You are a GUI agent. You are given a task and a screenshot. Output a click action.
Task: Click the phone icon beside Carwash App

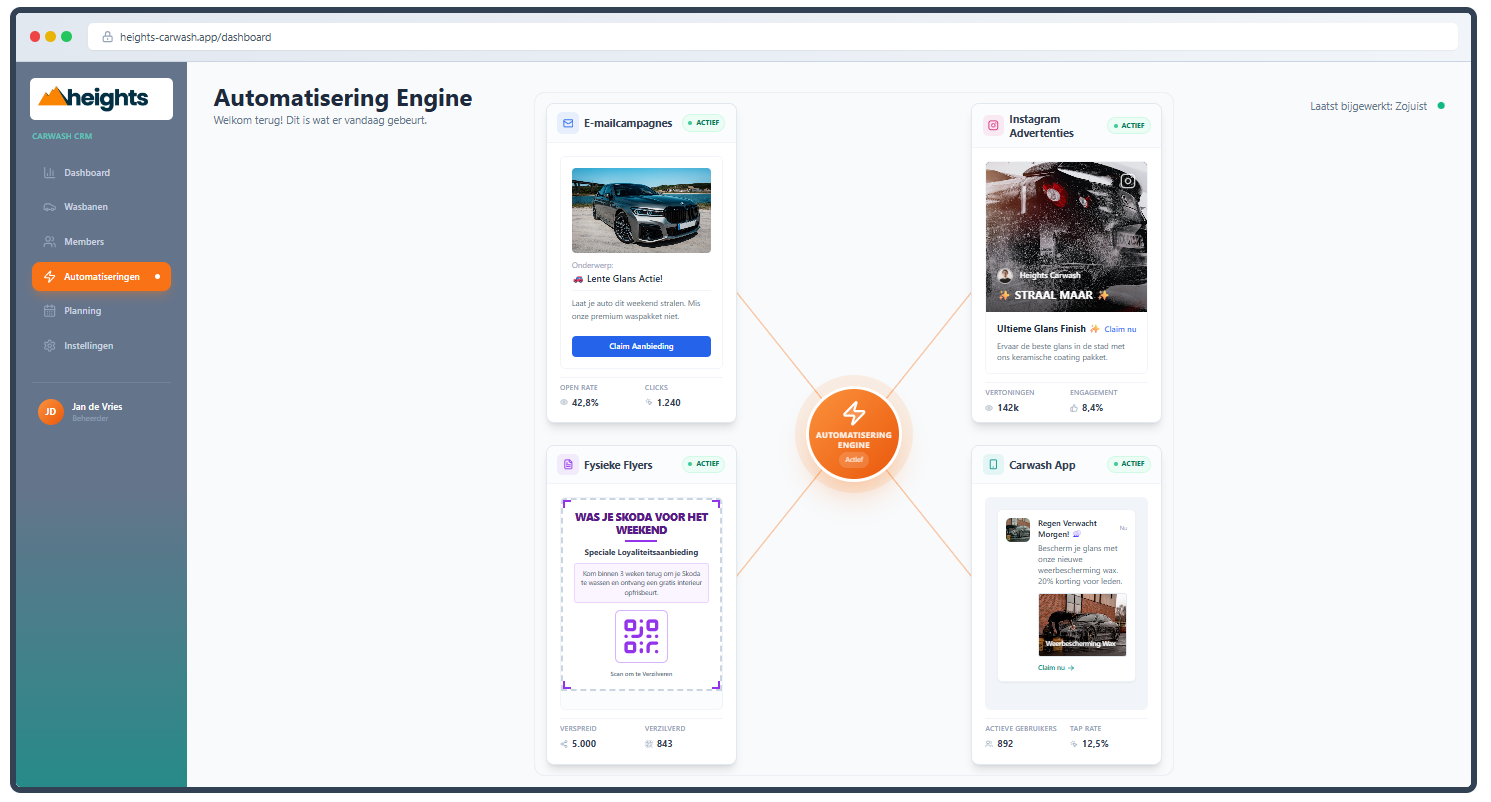993,465
